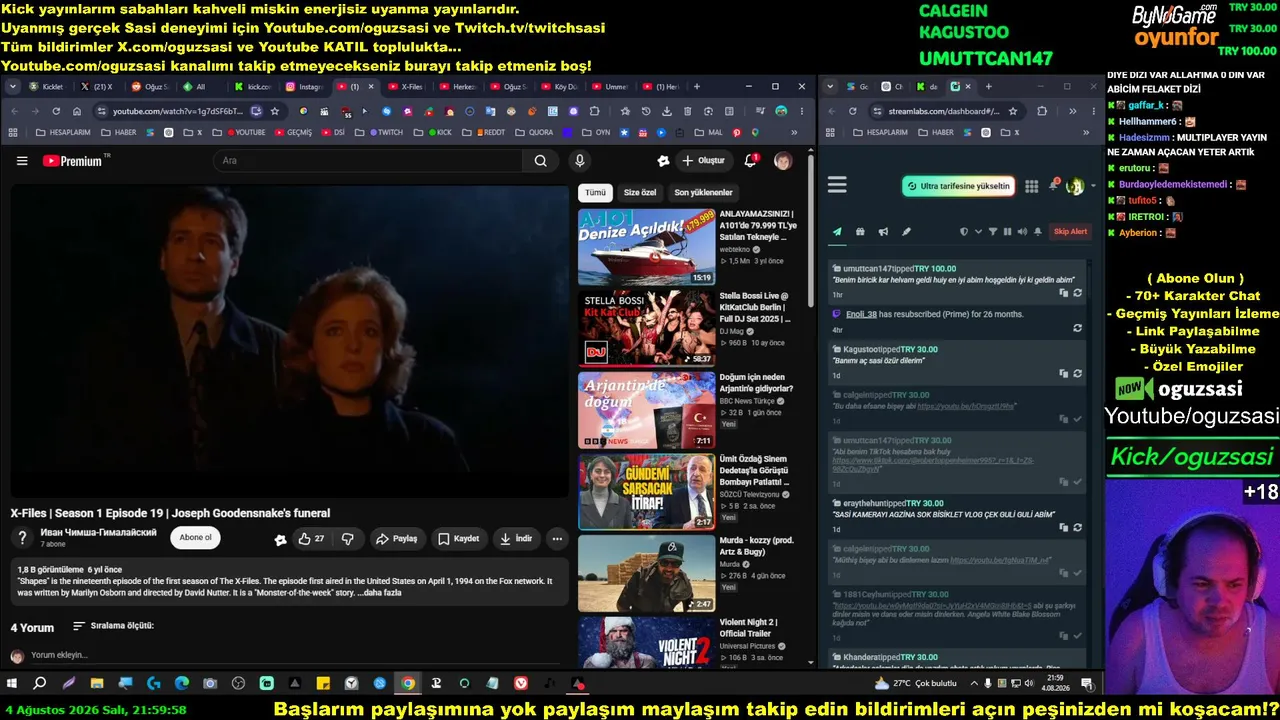Save the video with Kaydet

click(458, 539)
